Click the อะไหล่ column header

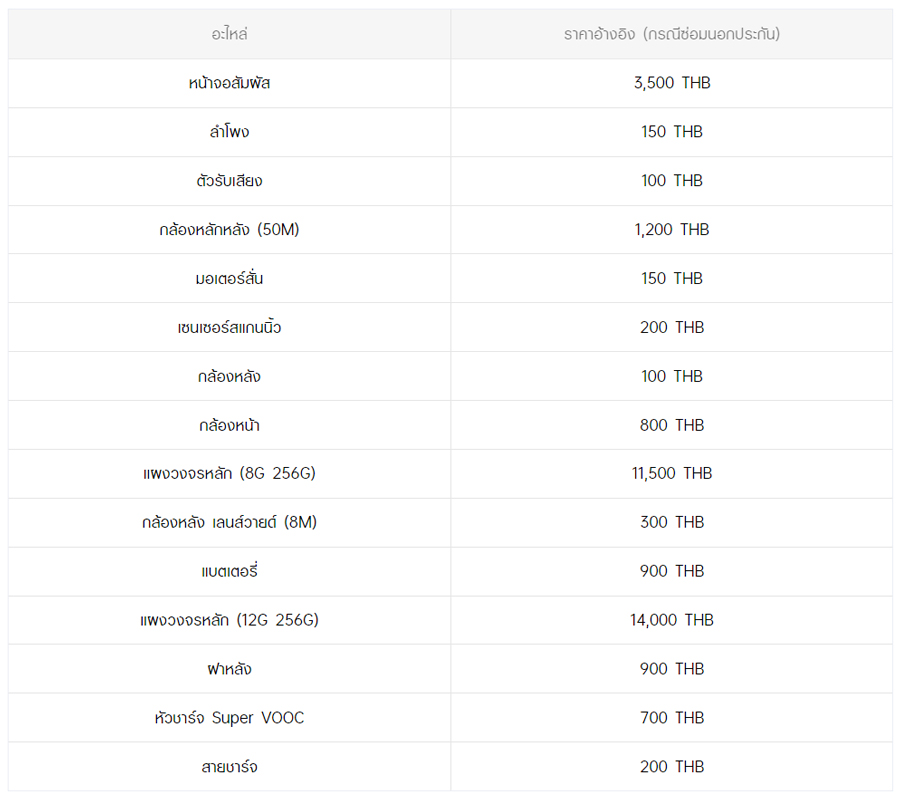click(229, 34)
